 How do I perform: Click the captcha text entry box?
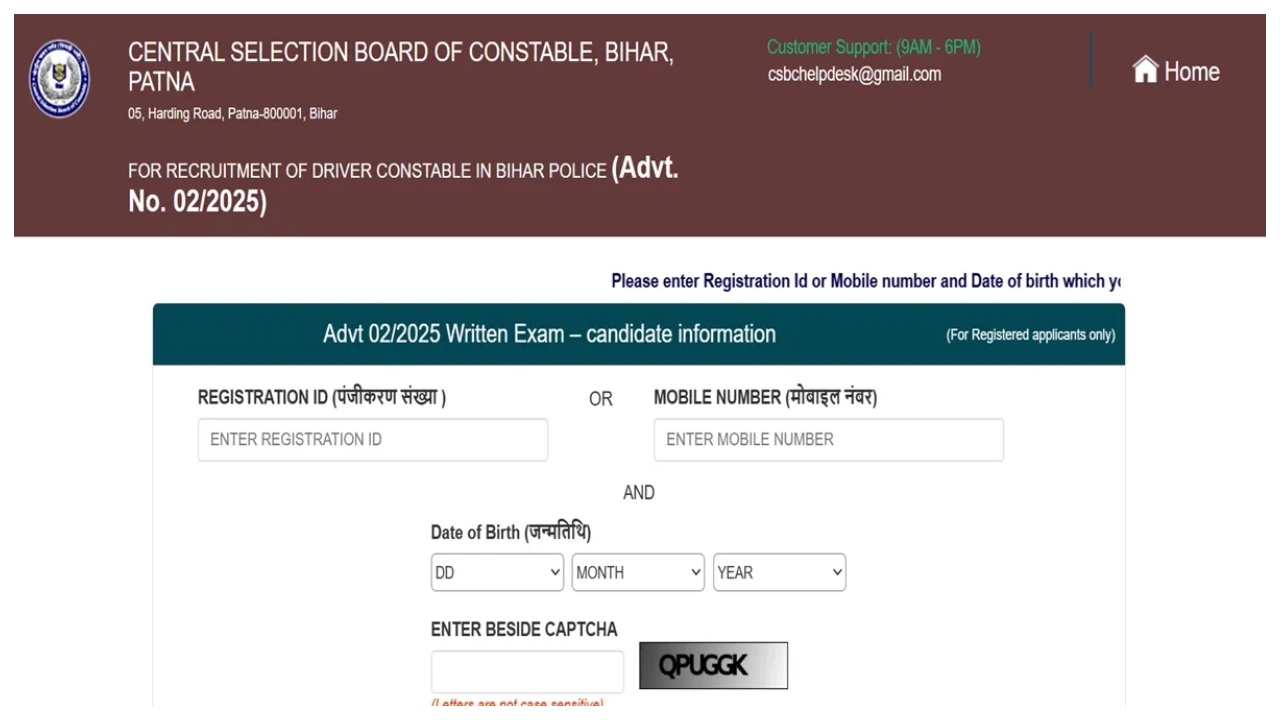pos(527,671)
